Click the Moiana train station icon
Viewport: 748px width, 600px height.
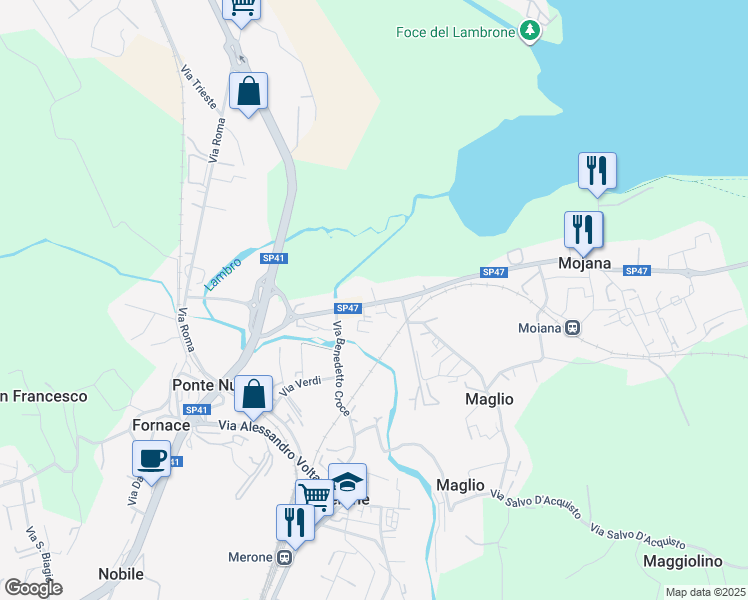572,328
